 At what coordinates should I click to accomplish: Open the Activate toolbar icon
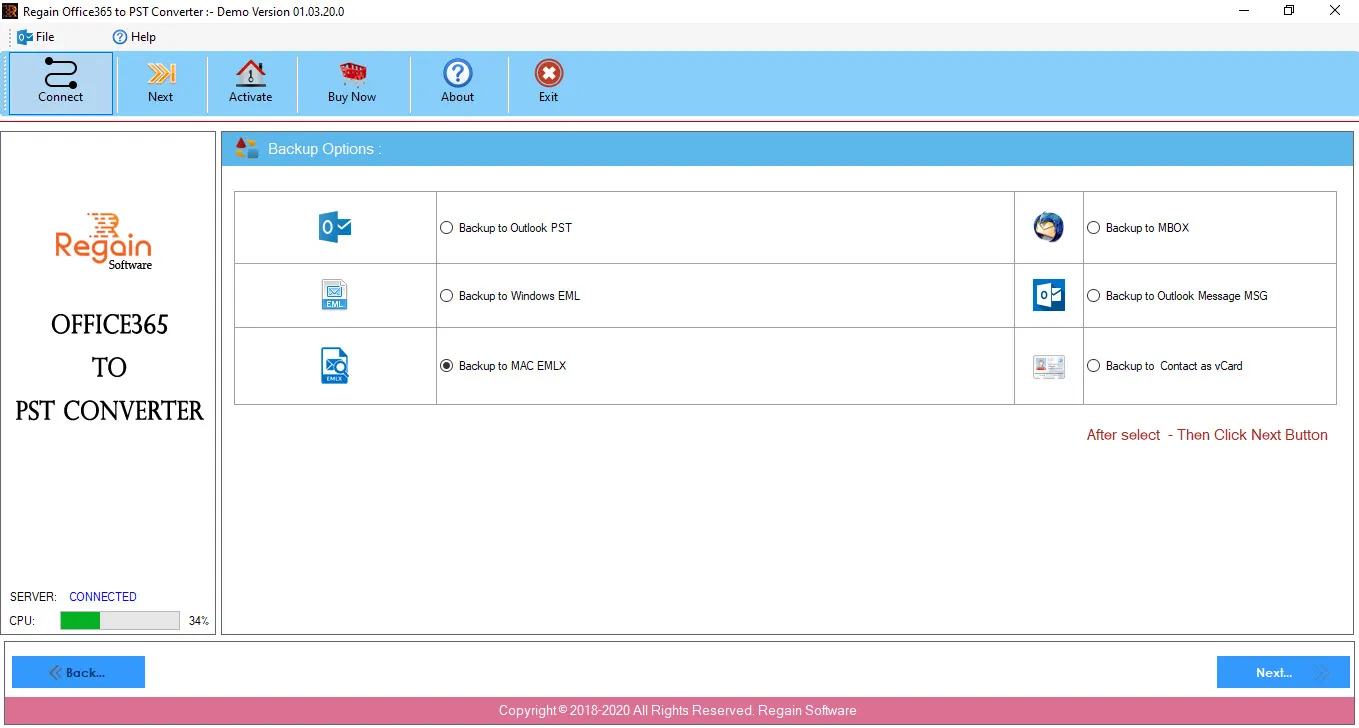250,74
